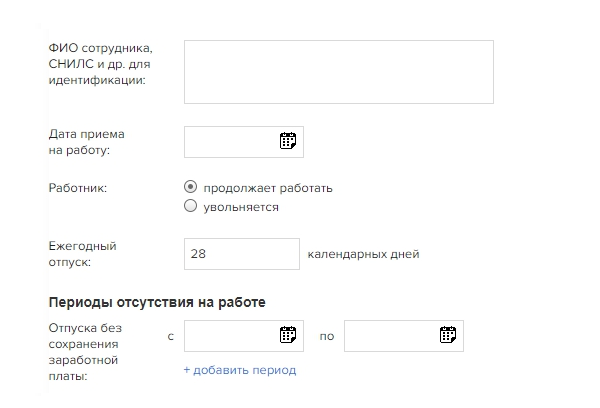This screenshot has width=600, height=408.
Task: Click the "по" label between the date fields
Action: [x=327, y=337]
